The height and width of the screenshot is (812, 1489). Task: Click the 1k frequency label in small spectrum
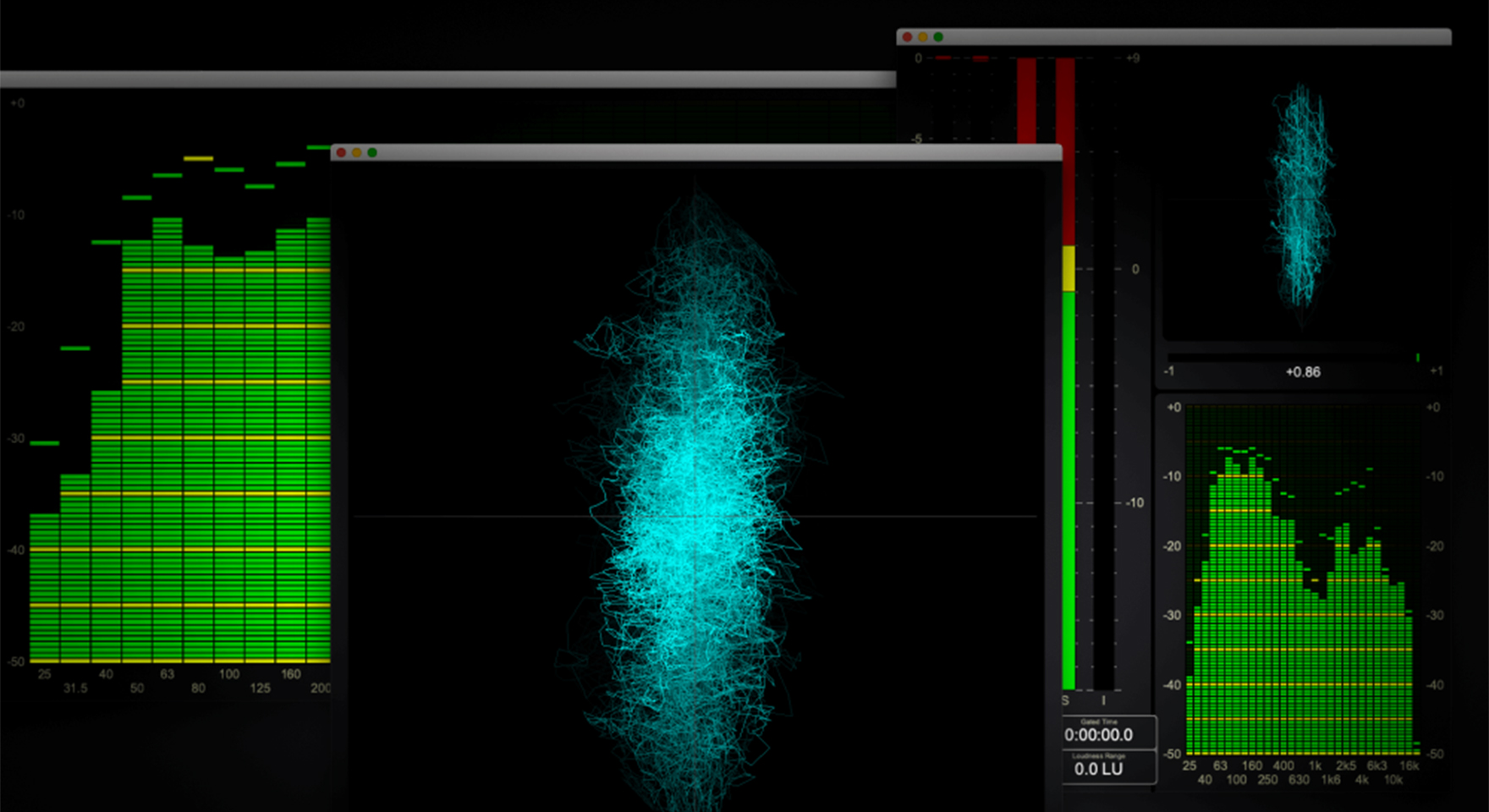point(1315,765)
